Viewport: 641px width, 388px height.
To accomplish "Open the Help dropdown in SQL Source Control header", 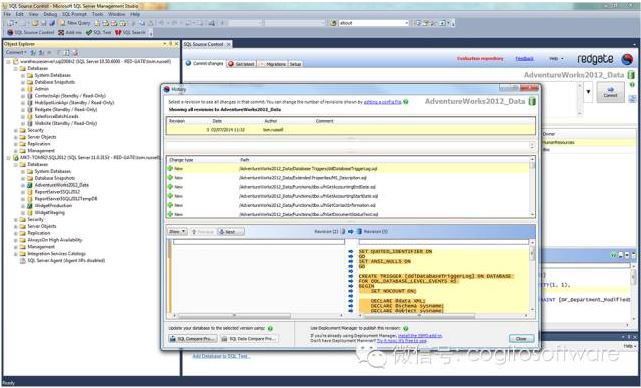I will click(556, 59).
